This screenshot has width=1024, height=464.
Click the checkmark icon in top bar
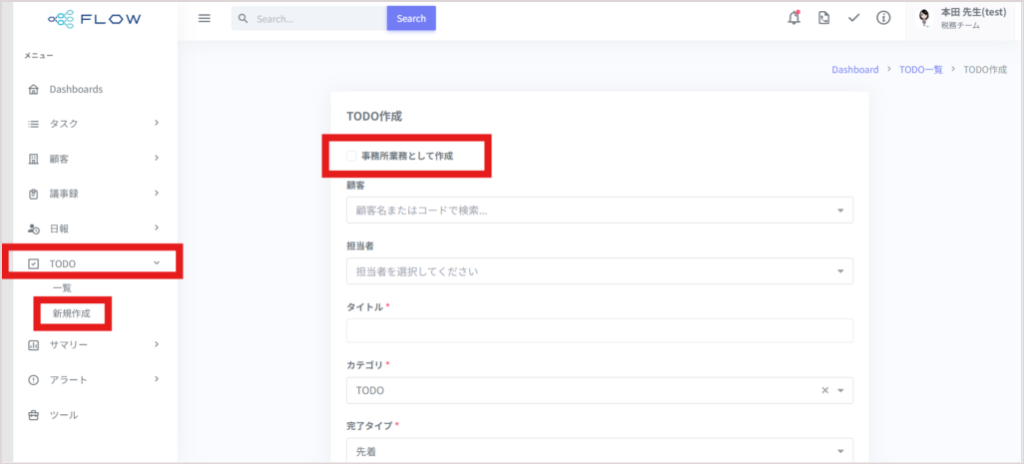pos(854,18)
